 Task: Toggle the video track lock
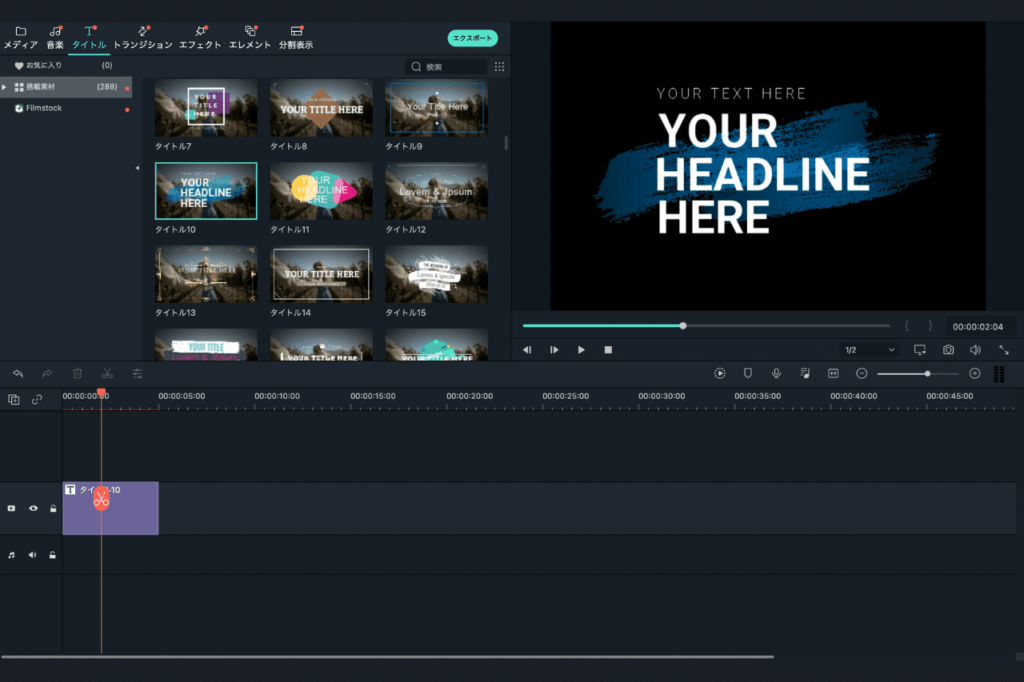coord(53,508)
